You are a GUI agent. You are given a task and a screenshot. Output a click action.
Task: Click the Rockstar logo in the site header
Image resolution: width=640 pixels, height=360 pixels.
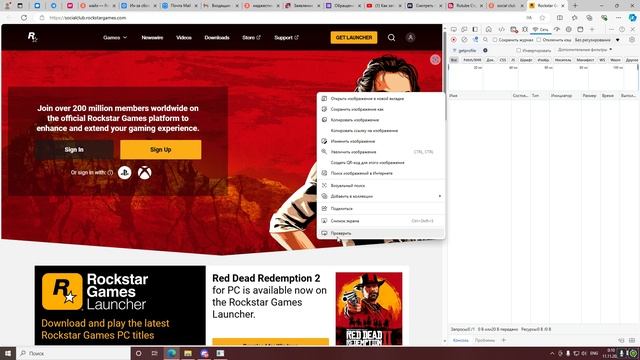32,37
